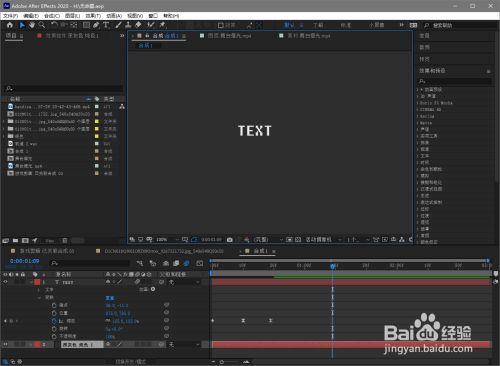Toggle the viewer transparency grid

[x=298, y=240]
